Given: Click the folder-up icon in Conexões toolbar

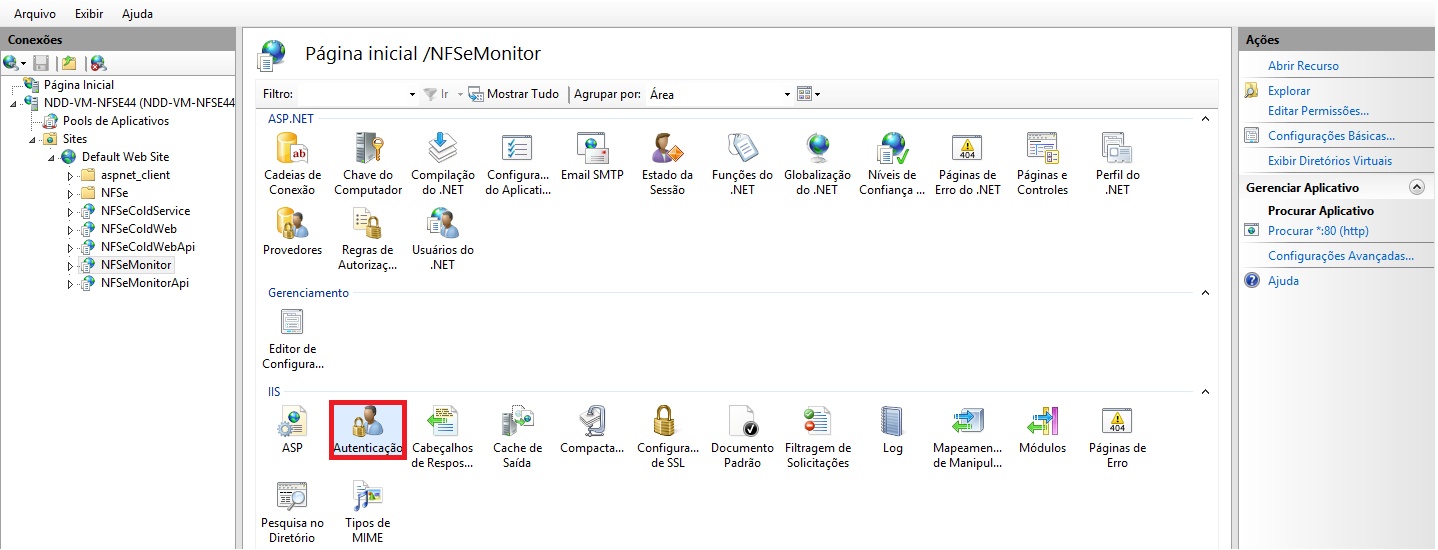Looking at the screenshot, I should point(69,63).
